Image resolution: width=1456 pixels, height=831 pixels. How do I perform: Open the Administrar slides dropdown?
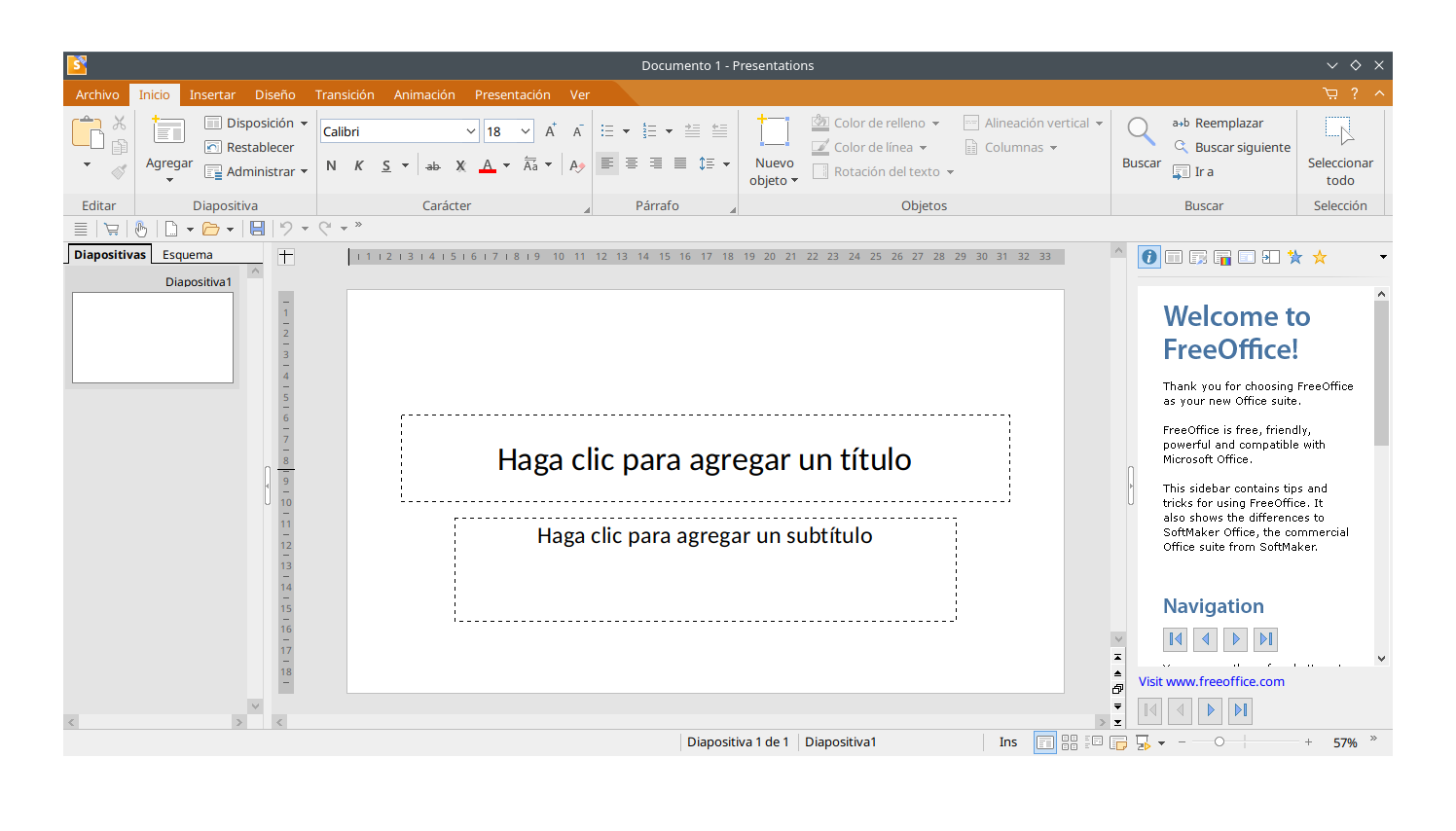(256, 171)
